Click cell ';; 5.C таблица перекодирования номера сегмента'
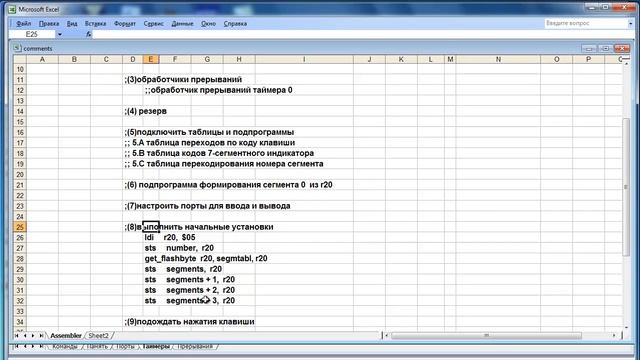This screenshot has width=640, height=360. coord(224,164)
